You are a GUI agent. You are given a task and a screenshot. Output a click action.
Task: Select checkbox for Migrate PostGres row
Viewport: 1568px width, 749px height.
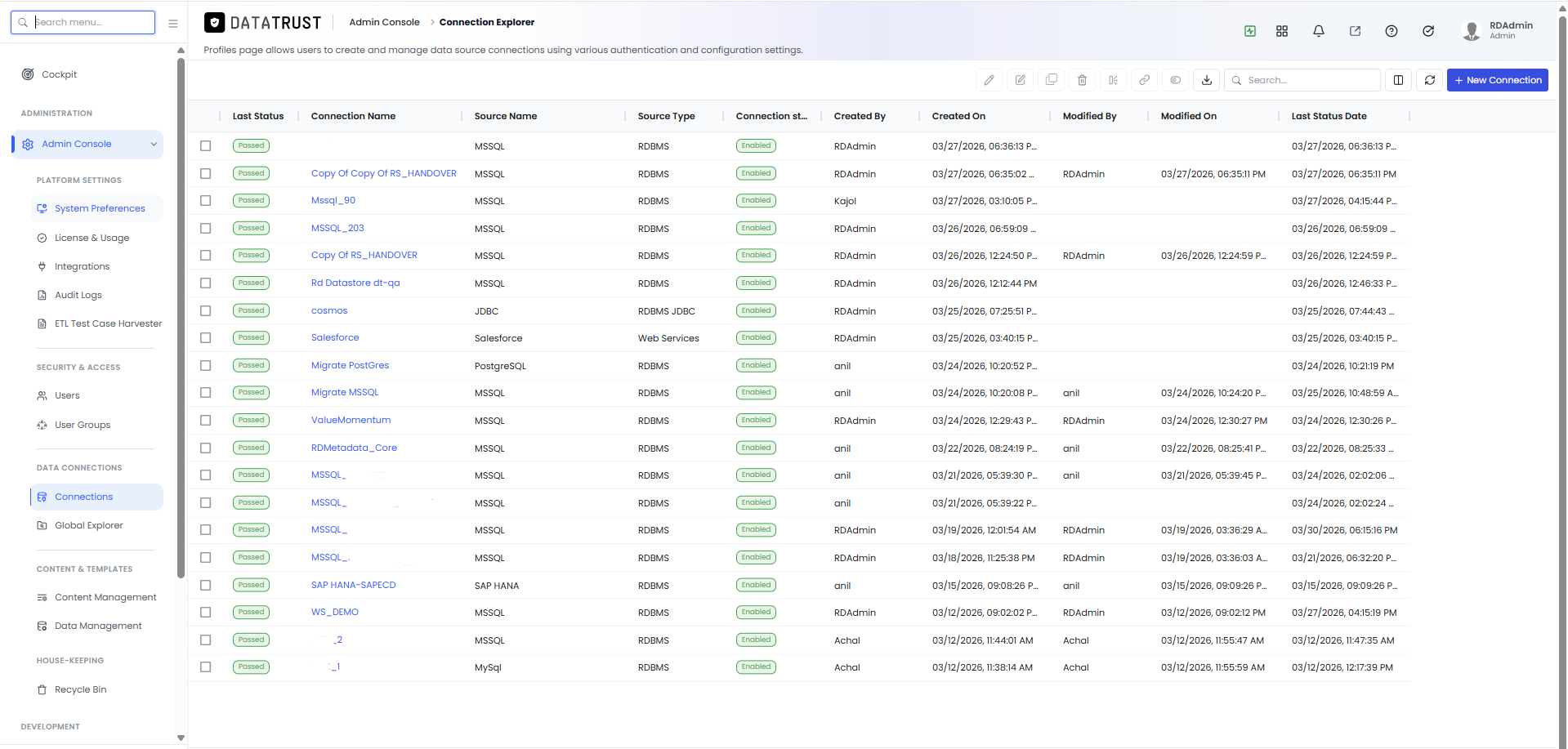point(206,366)
